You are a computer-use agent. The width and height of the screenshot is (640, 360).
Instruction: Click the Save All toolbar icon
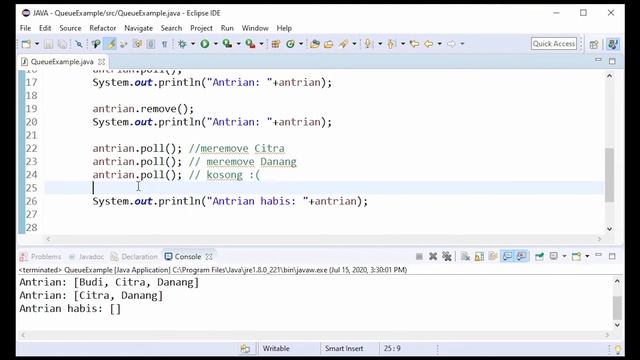tap(62, 44)
